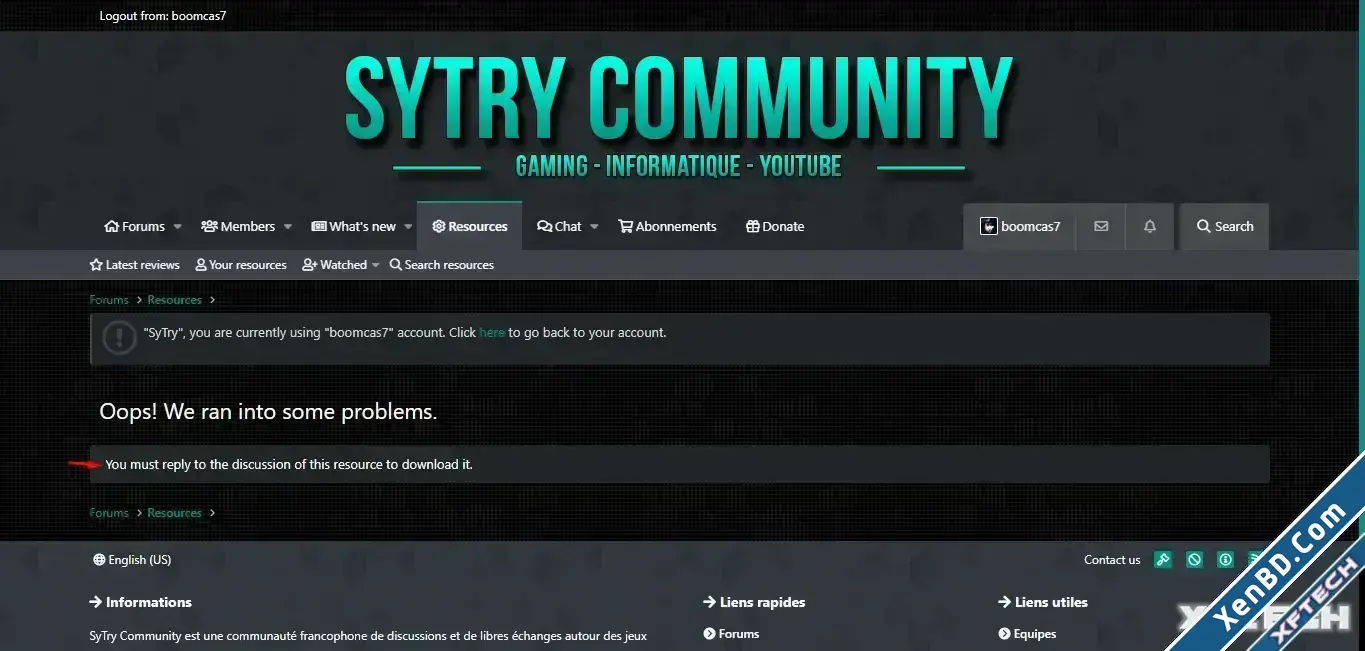Open the What's new nav tab
The image size is (1365, 651).
[354, 227]
